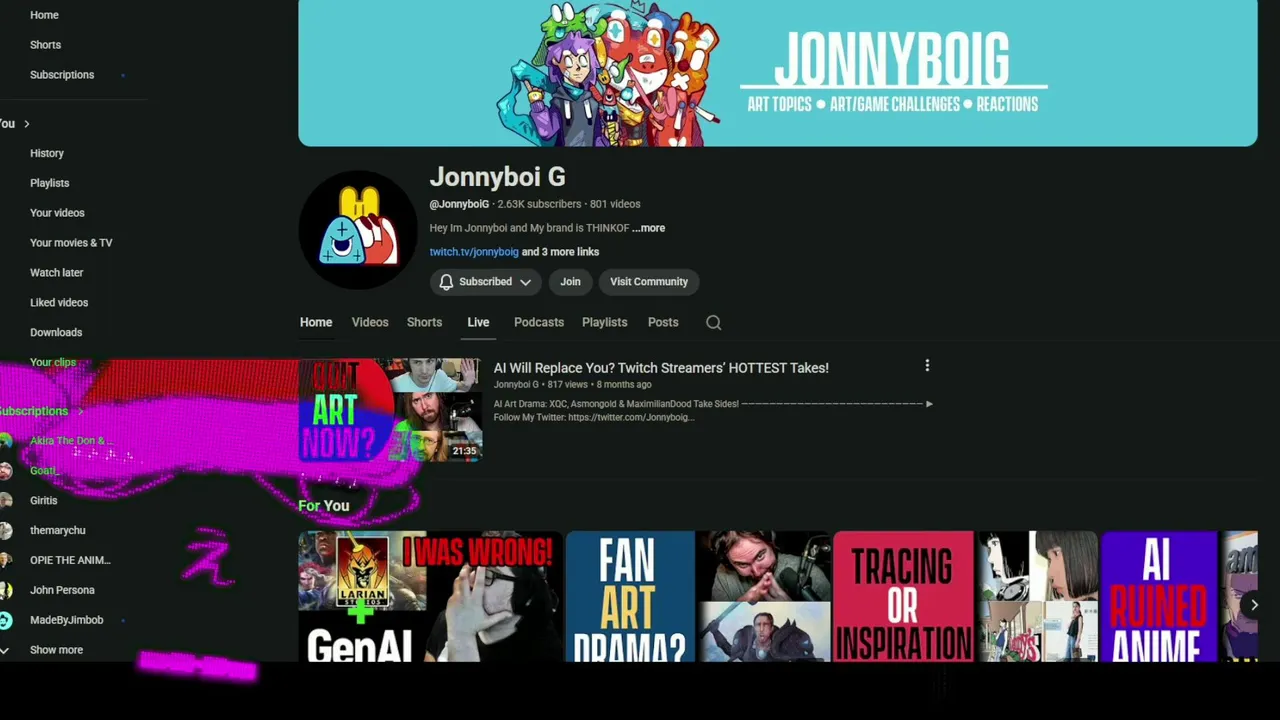Click the Jonnyboi G channel avatar
This screenshot has height=720, width=1280.
click(x=357, y=230)
